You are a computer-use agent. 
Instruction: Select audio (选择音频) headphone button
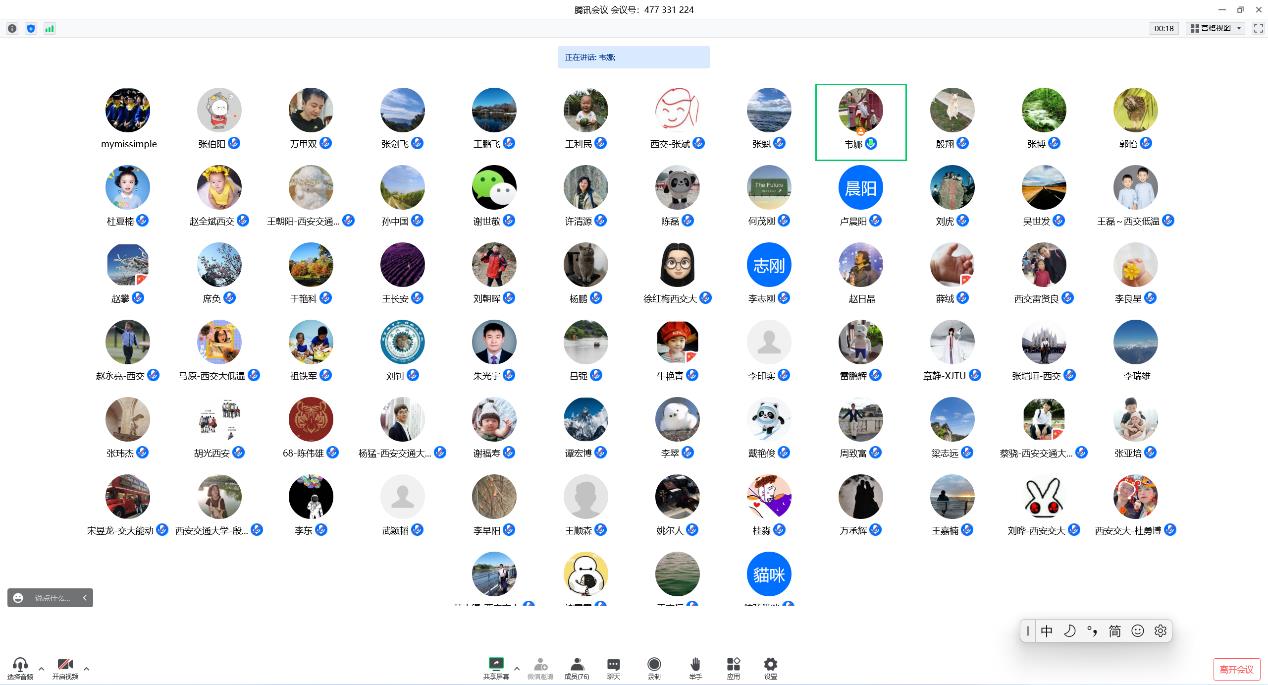coord(20,667)
